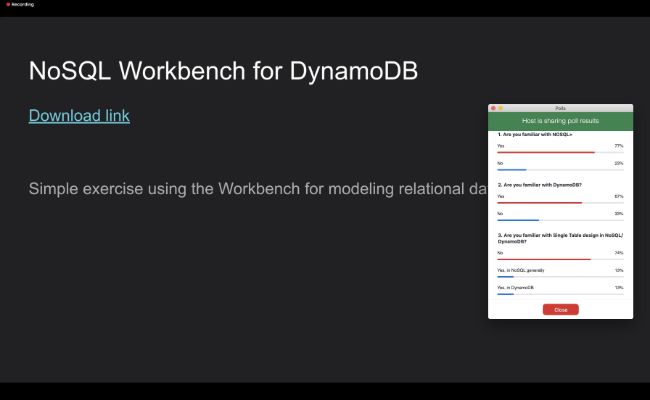Click the red close dot on the Polls window

pyautogui.click(x=493, y=108)
